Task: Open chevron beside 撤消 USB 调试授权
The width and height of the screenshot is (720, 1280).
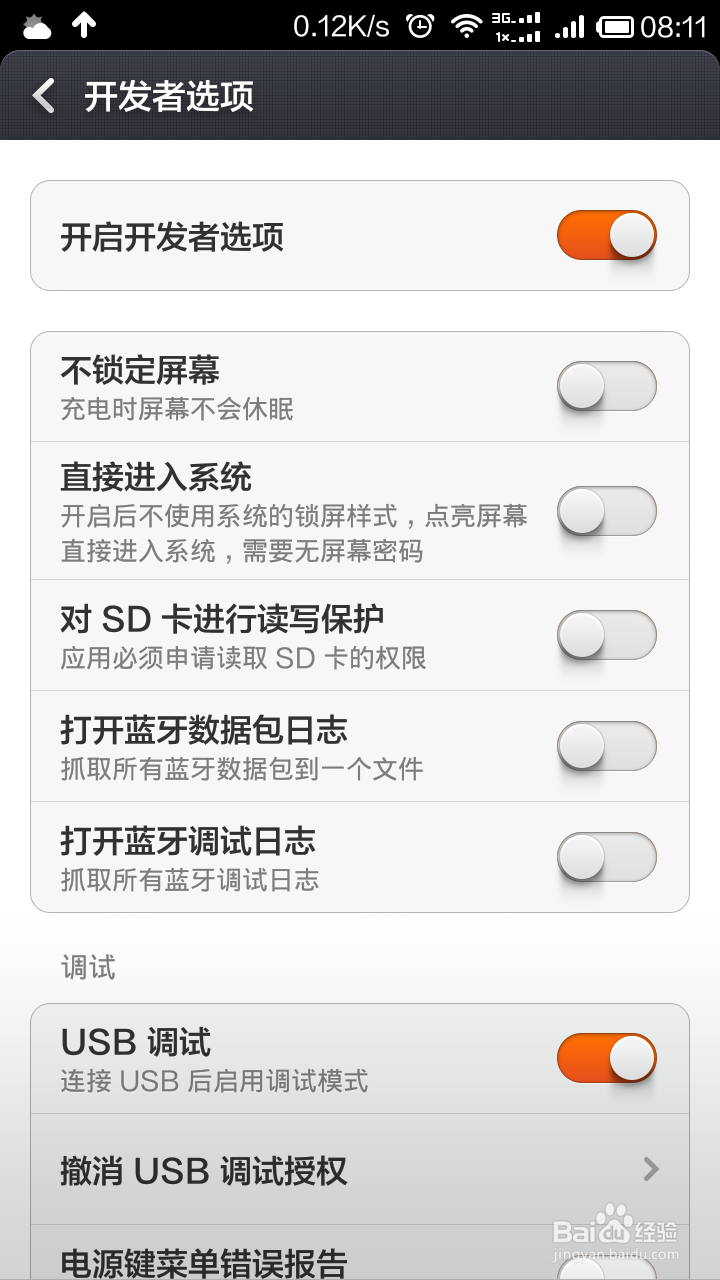Action: click(x=651, y=1169)
